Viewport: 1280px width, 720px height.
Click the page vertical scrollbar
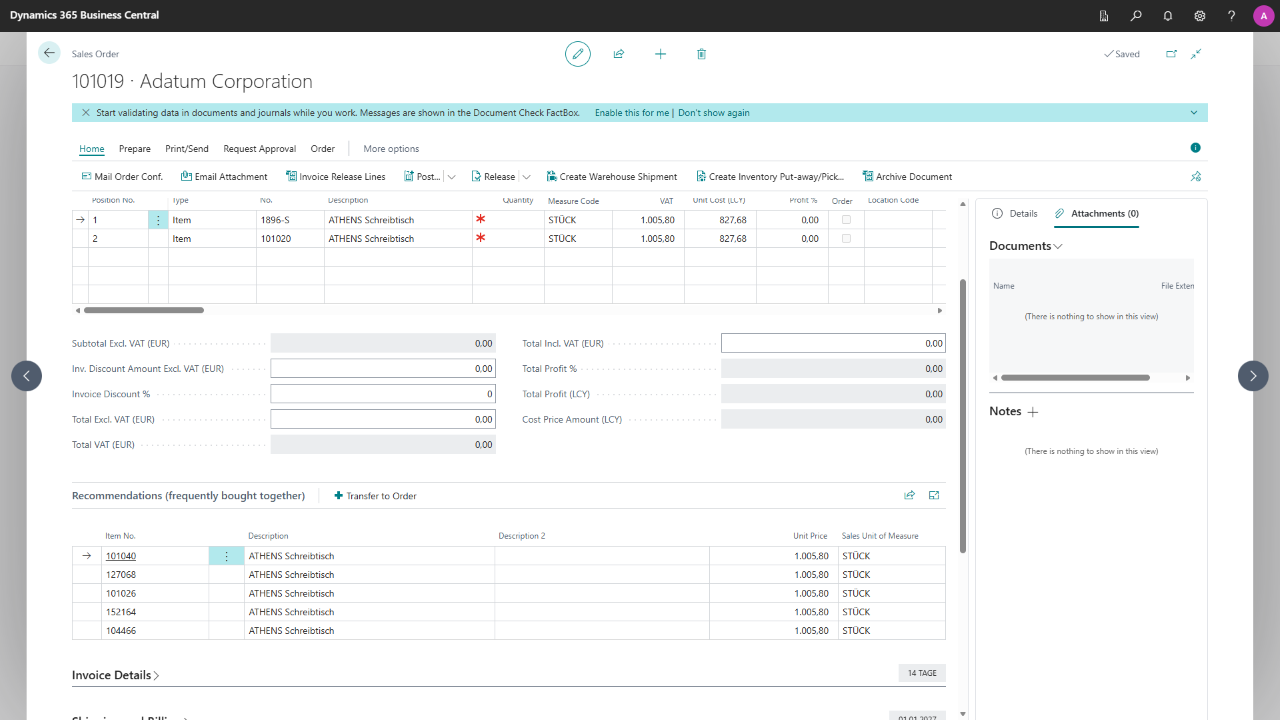pyautogui.click(x=962, y=416)
